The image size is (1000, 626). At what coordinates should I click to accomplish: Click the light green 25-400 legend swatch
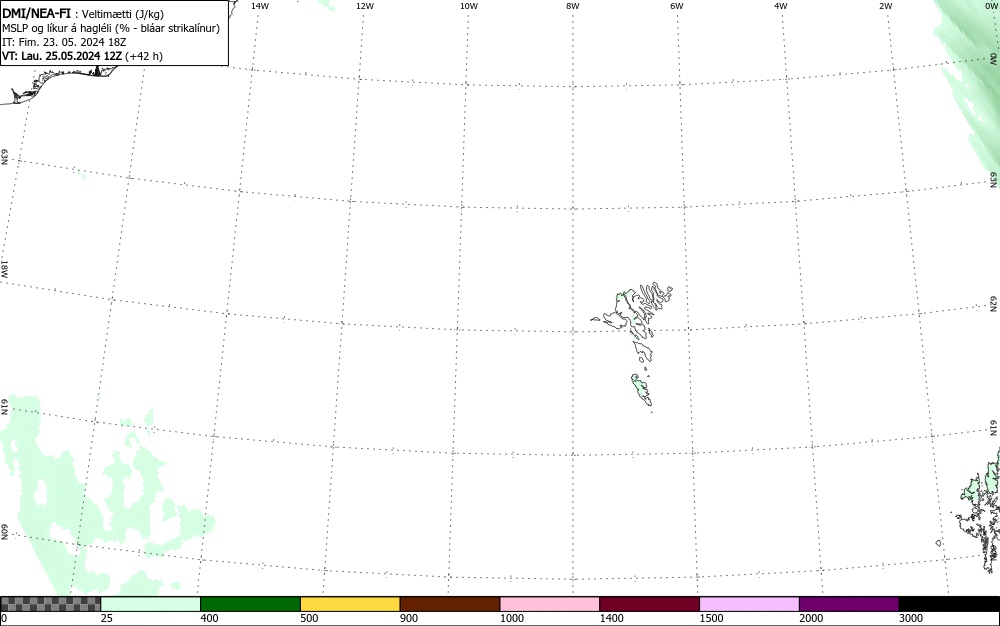tap(151, 604)
